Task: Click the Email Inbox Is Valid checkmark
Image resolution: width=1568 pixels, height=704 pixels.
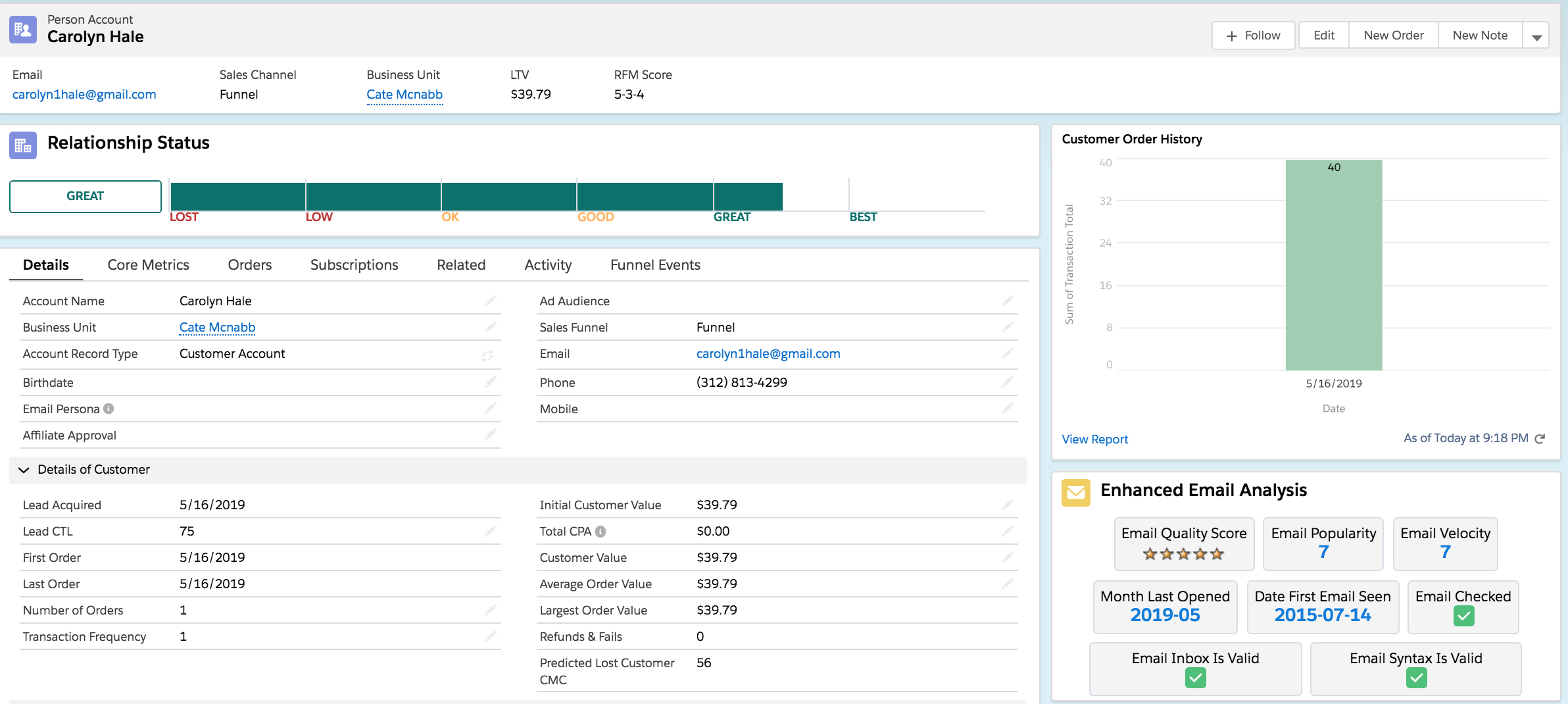Action: click(x=1194, y=677)
